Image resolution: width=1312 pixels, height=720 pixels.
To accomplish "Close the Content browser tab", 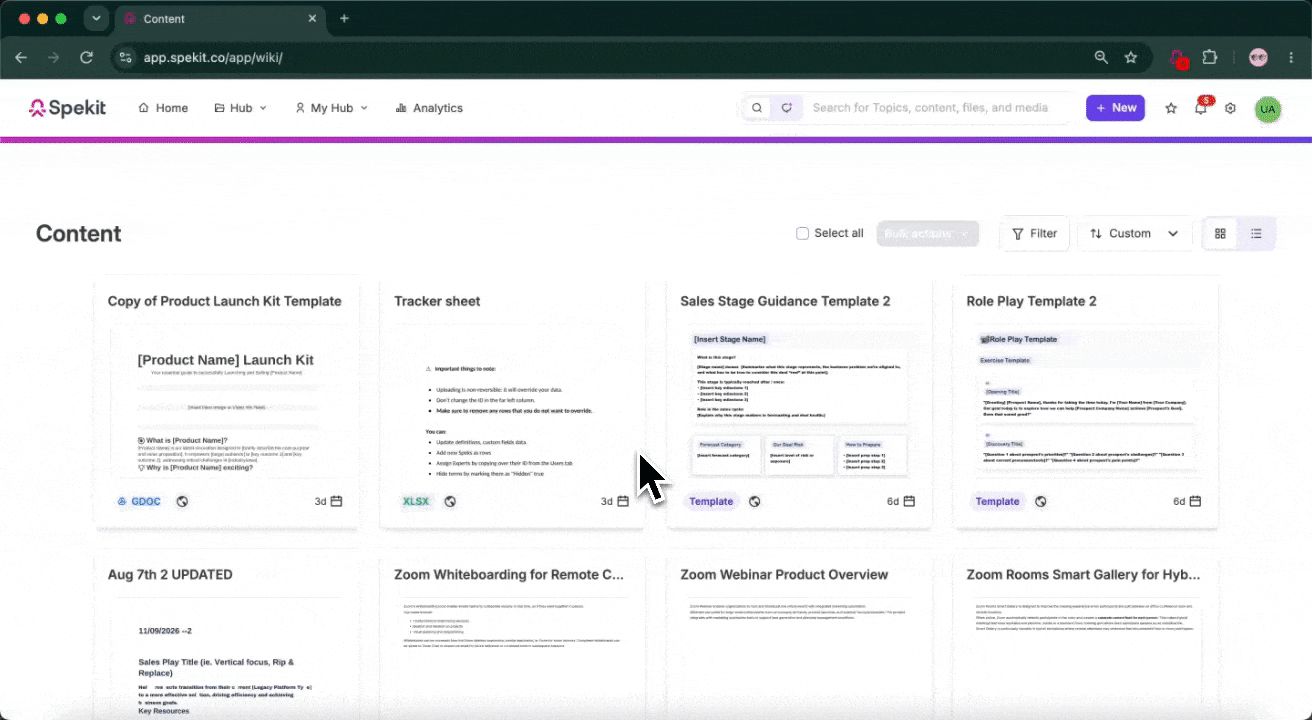I will pyautogui.click(x=313, y=19).
